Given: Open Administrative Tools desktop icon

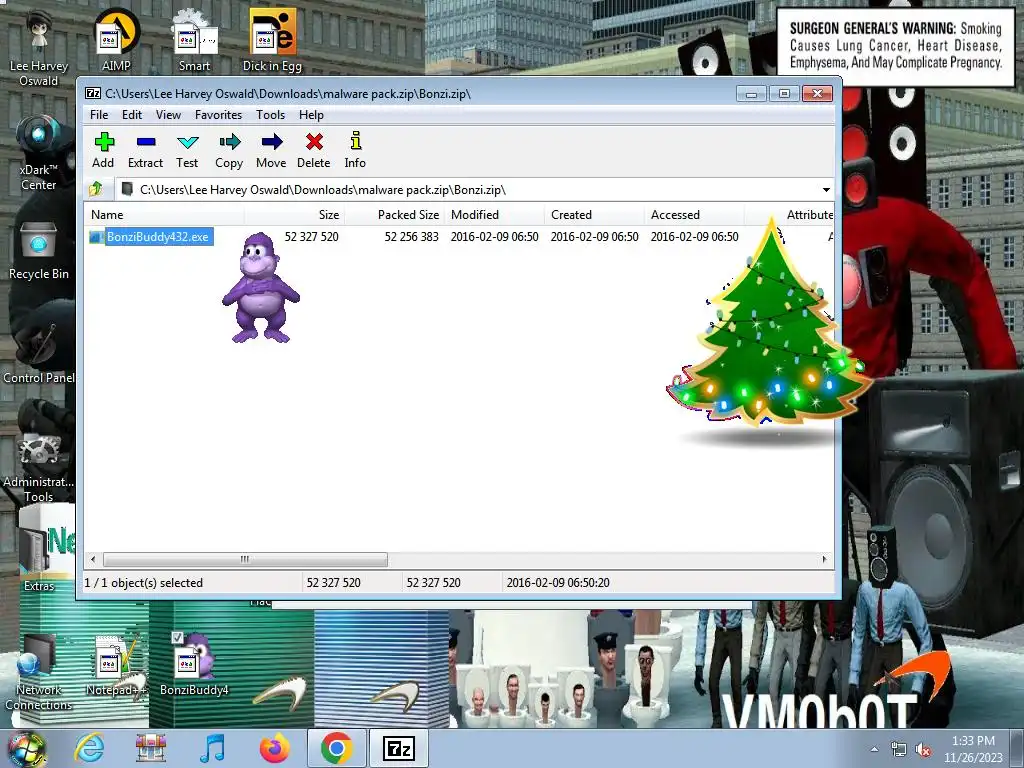Looking at the screenshot, I should coord(39,467).
